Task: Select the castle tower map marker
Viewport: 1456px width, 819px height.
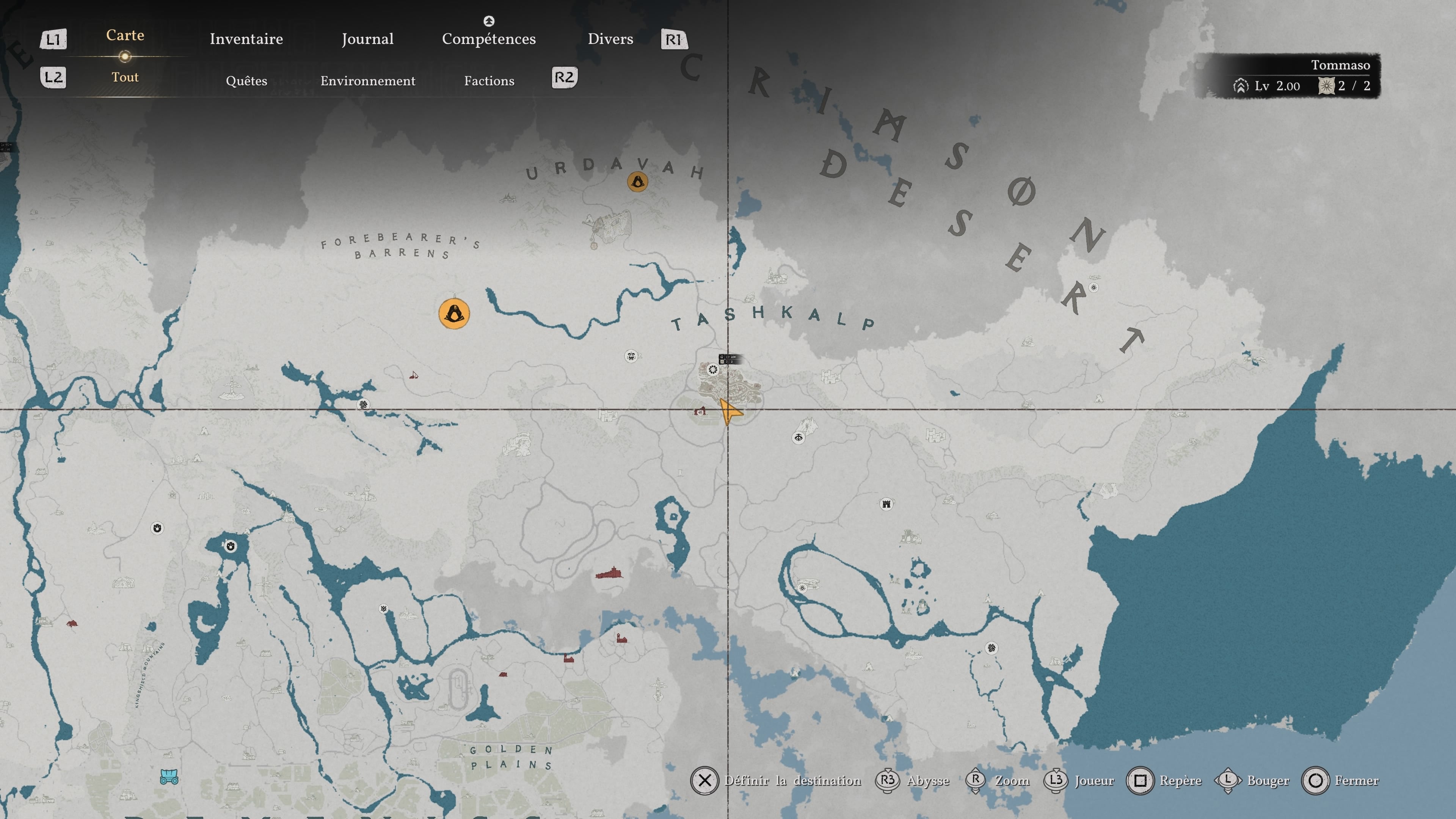Action: 886,504
